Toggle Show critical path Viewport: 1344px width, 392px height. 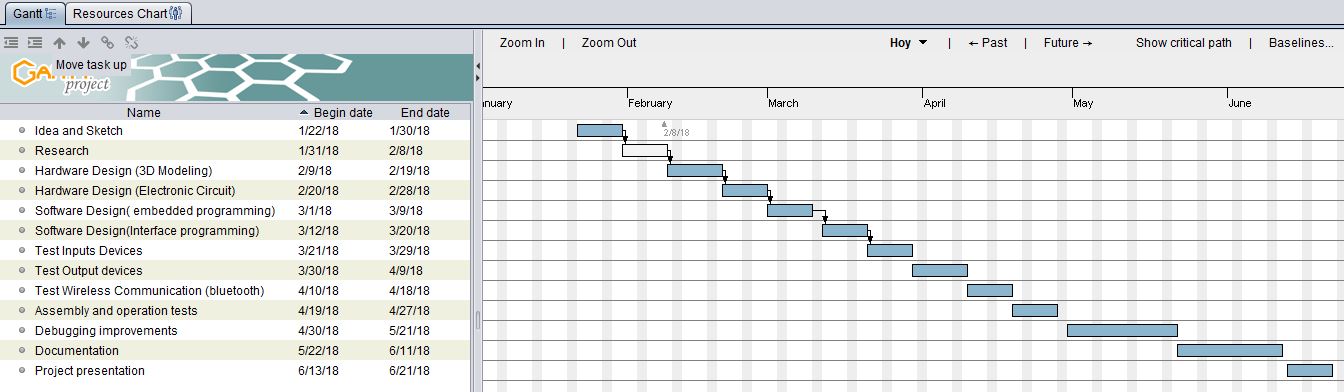[x=1183, y=43]
